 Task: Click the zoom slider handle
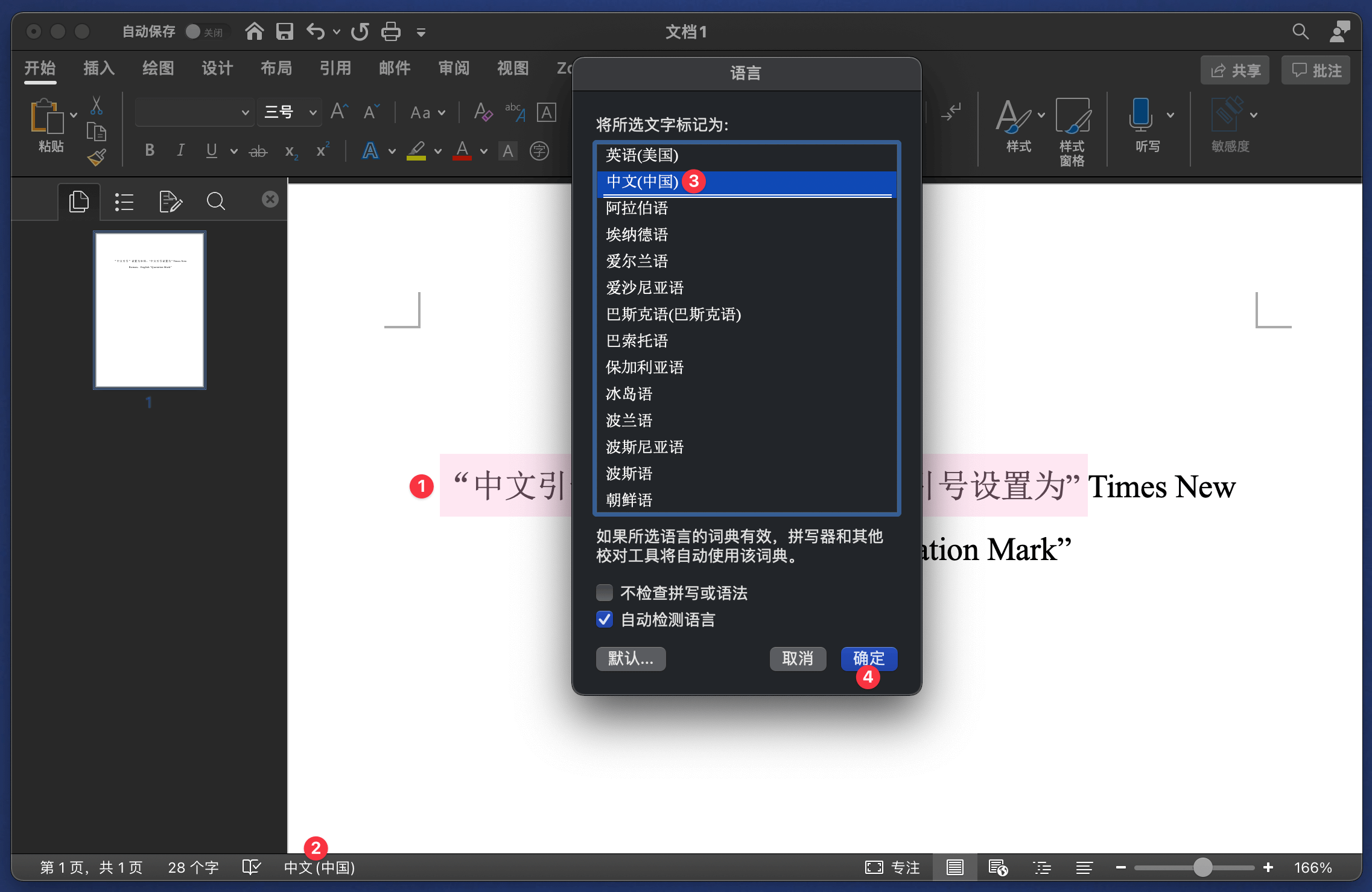[1202, 867]
